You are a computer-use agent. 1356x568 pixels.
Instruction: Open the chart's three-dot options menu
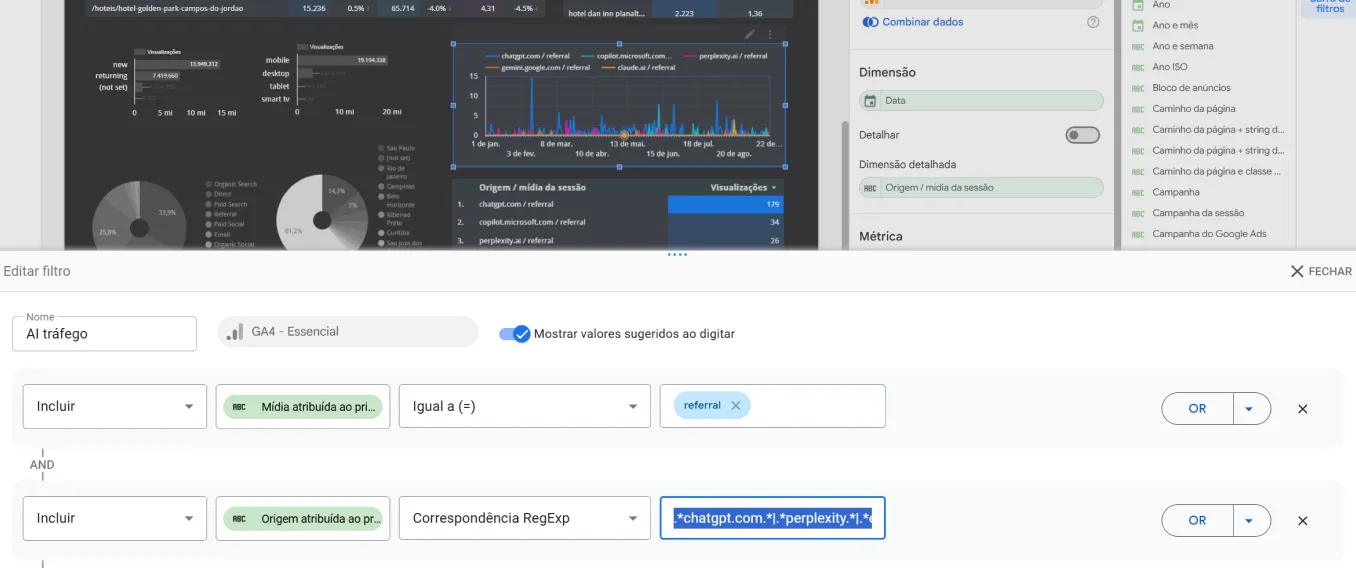[x=770, y=34]
